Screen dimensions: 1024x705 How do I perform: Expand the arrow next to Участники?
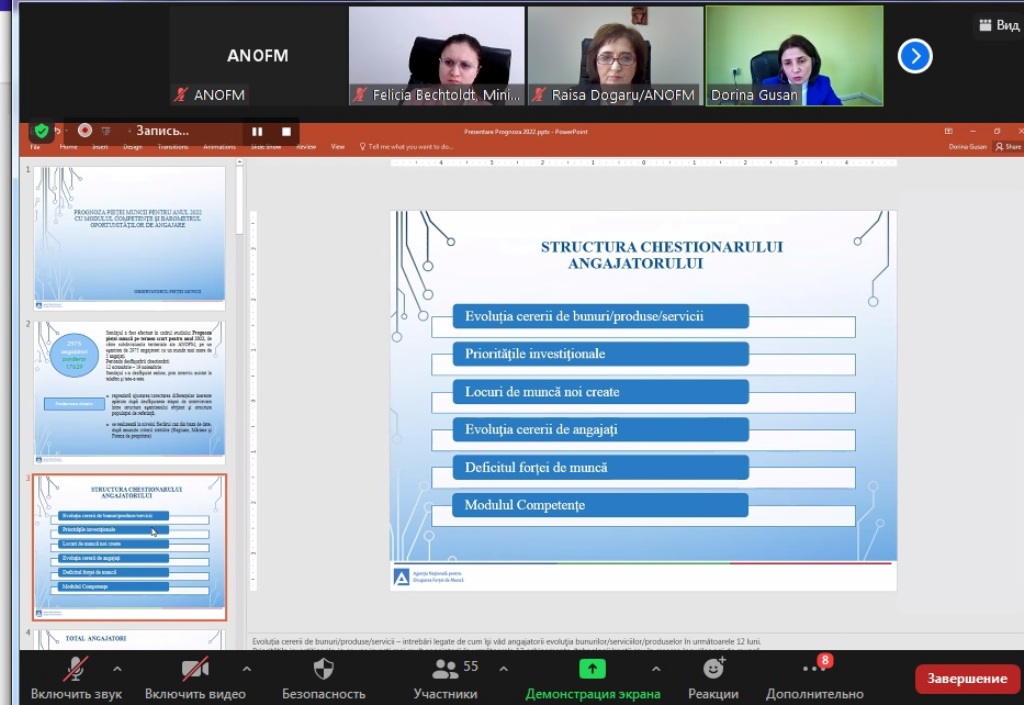point(503,668)
